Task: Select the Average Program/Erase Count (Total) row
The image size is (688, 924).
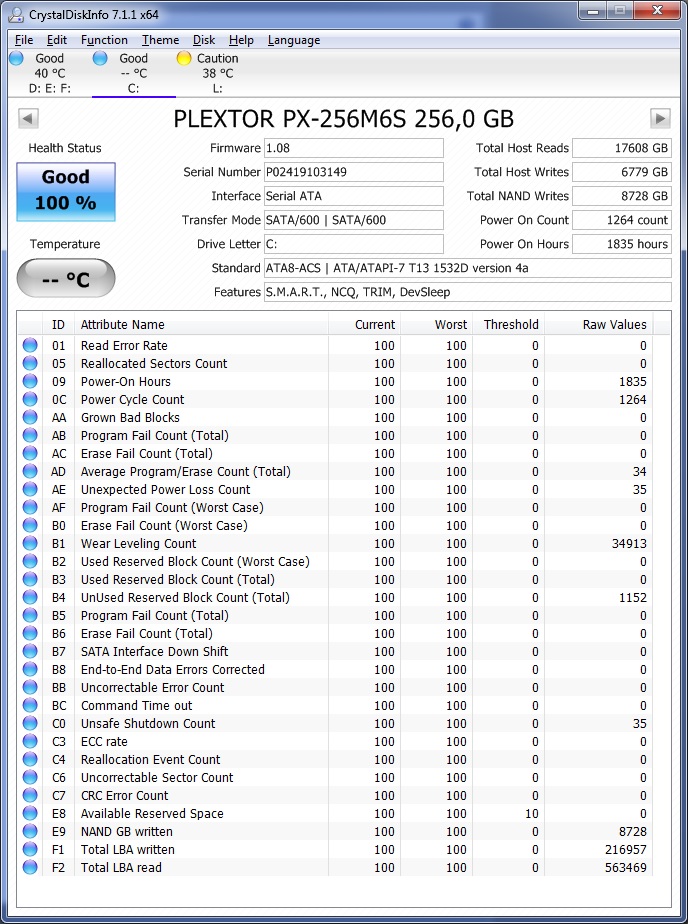Action: (335, 471)
